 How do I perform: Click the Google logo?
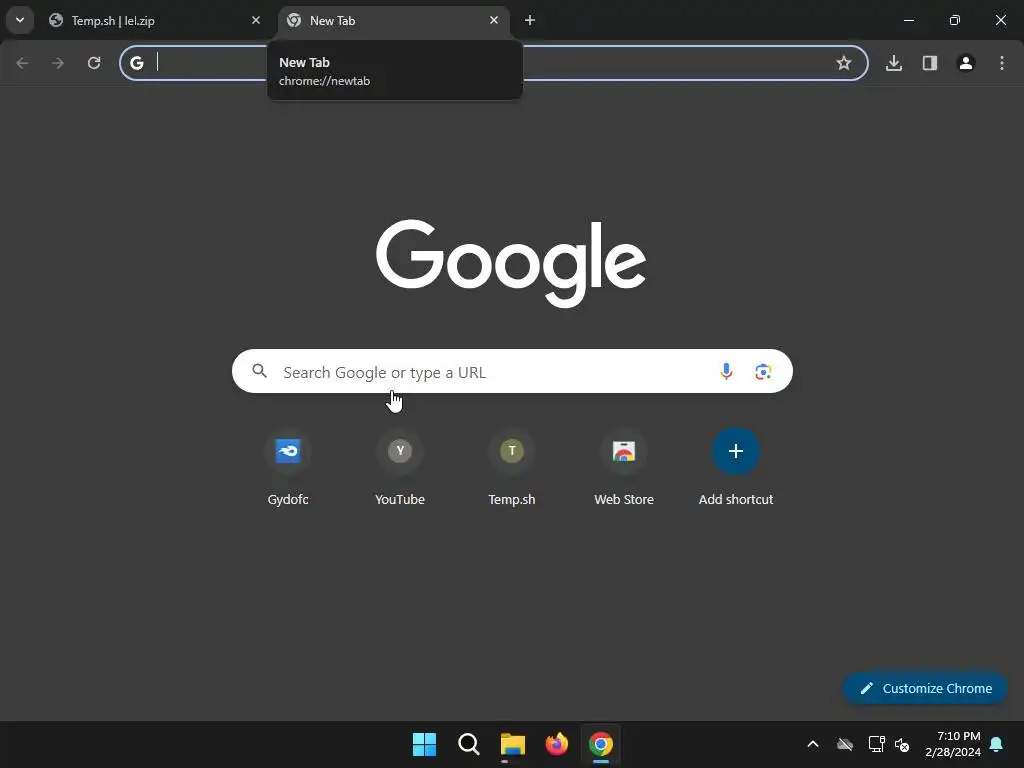pos(511,263)
